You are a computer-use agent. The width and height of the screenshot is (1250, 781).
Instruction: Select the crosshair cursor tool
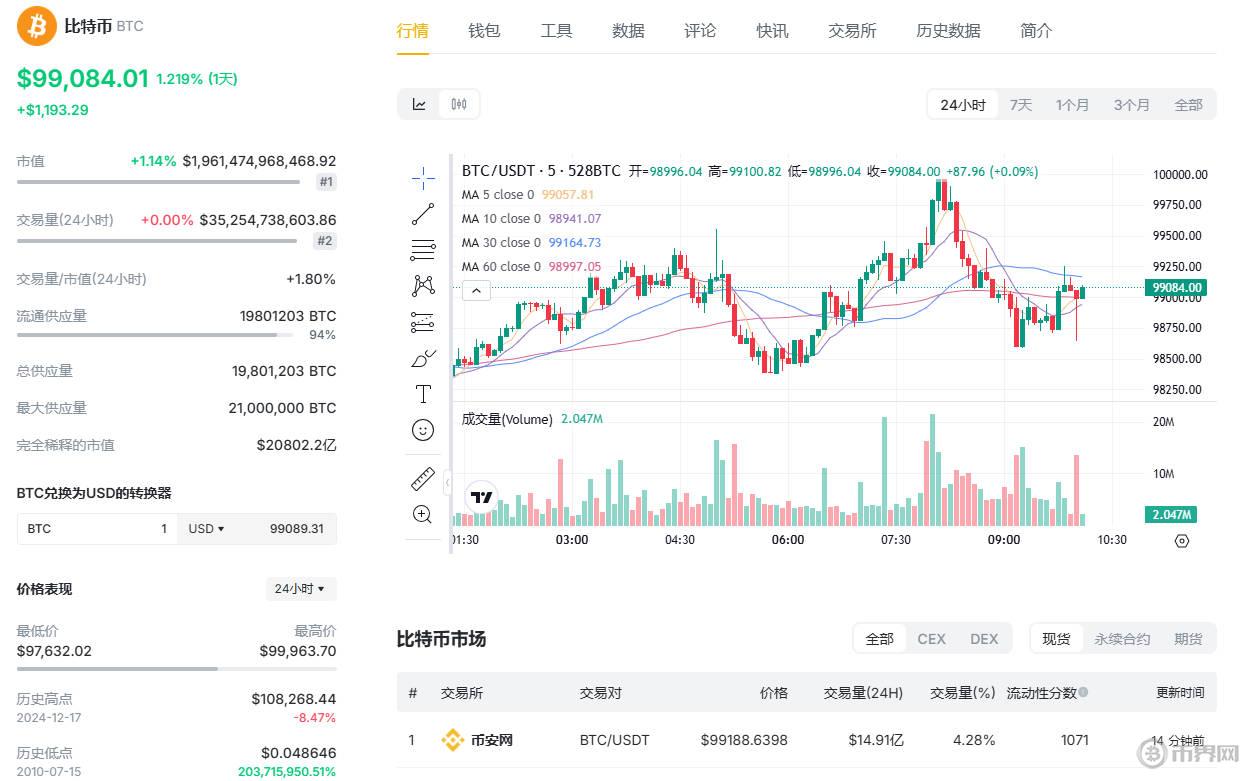pyautogui.click(x=423, y=178)
